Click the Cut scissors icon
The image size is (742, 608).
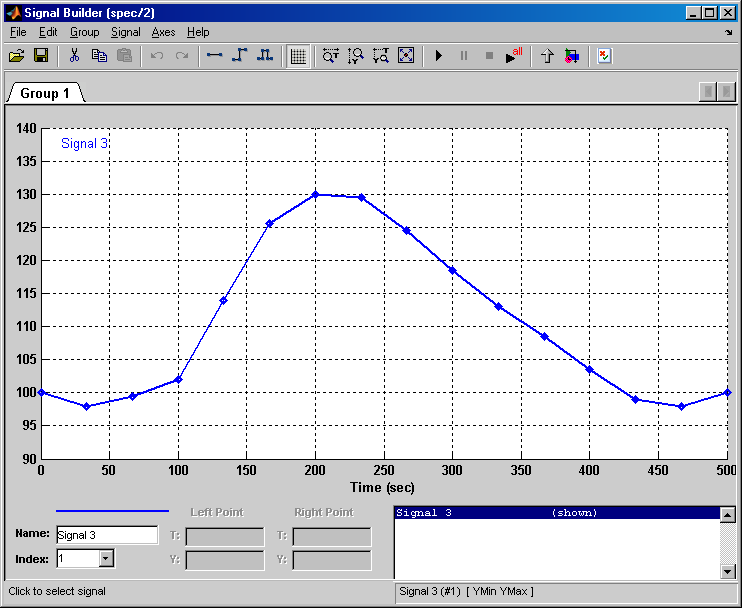pos(74,56)
